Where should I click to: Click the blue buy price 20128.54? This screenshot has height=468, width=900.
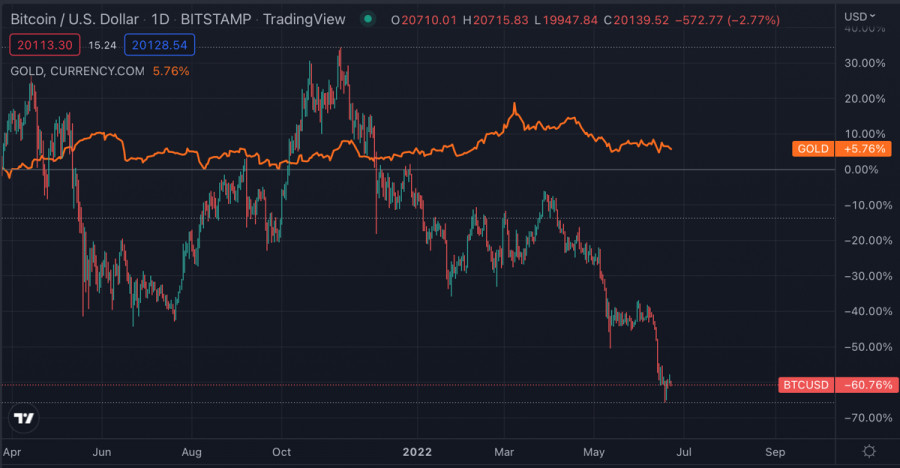pos(160,45)
